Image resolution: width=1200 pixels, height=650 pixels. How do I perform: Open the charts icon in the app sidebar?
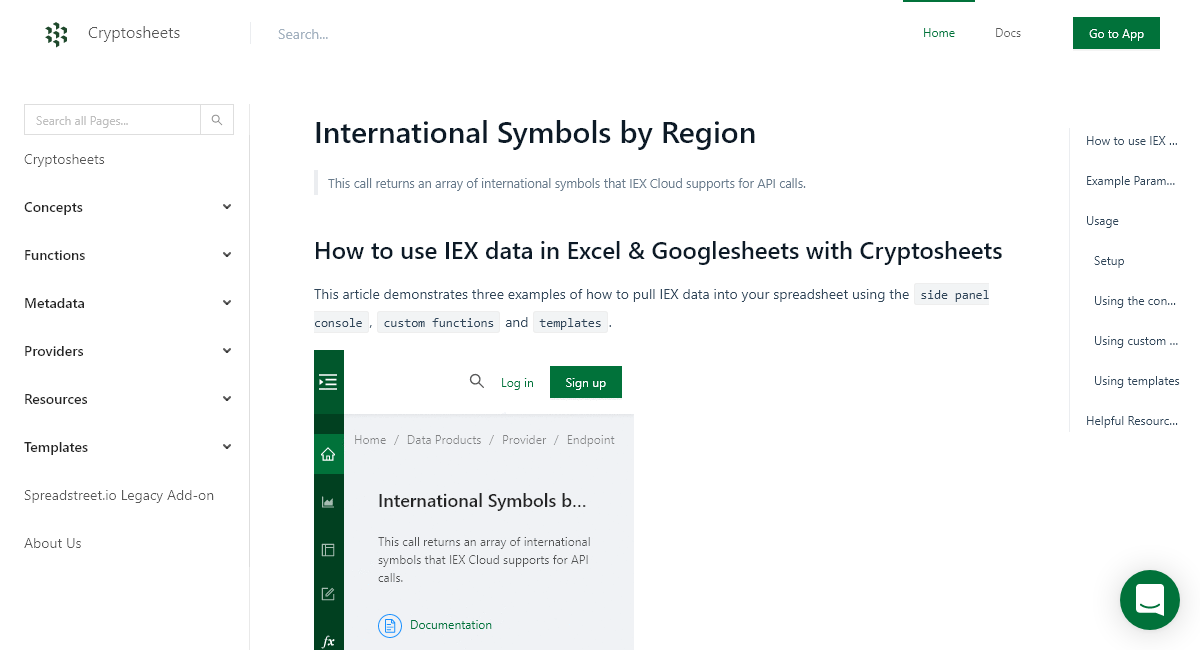(x=328, y=501)
